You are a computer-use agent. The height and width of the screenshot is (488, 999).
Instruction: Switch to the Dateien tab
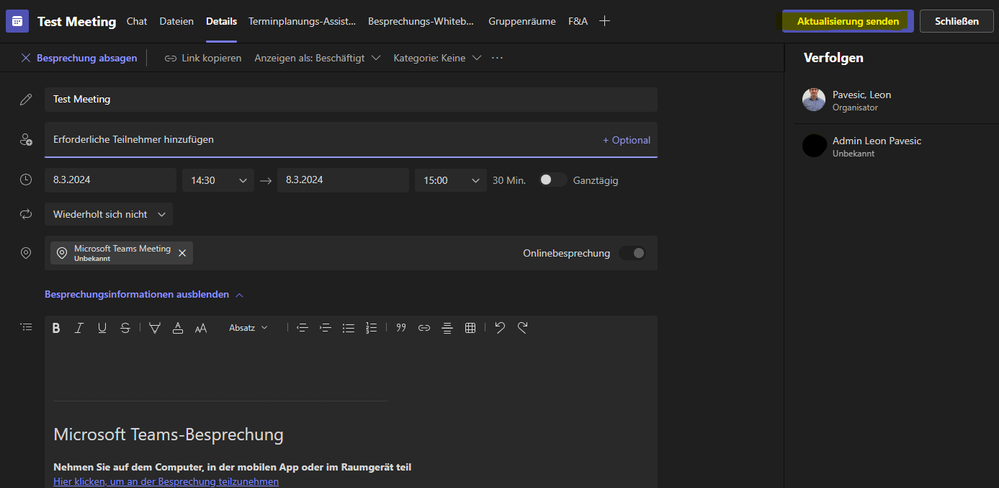click(176, 21)
